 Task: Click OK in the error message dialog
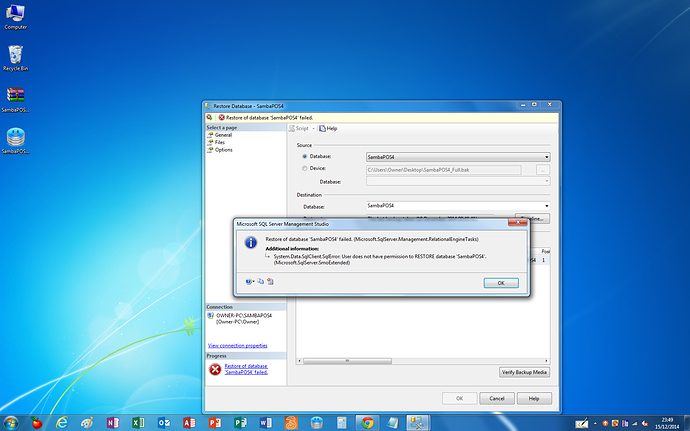point(500,283)
